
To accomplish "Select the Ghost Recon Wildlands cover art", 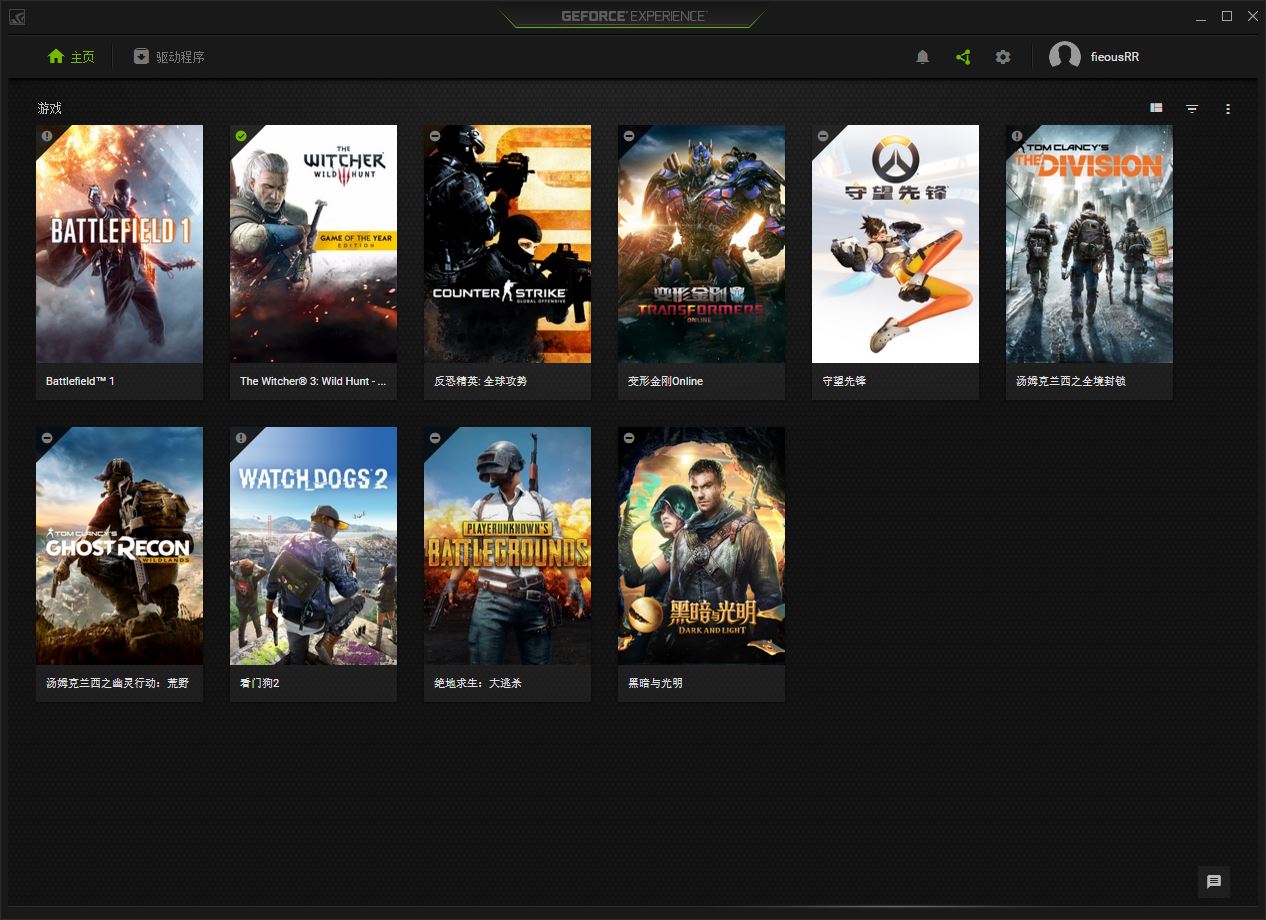I will point(119,546).
